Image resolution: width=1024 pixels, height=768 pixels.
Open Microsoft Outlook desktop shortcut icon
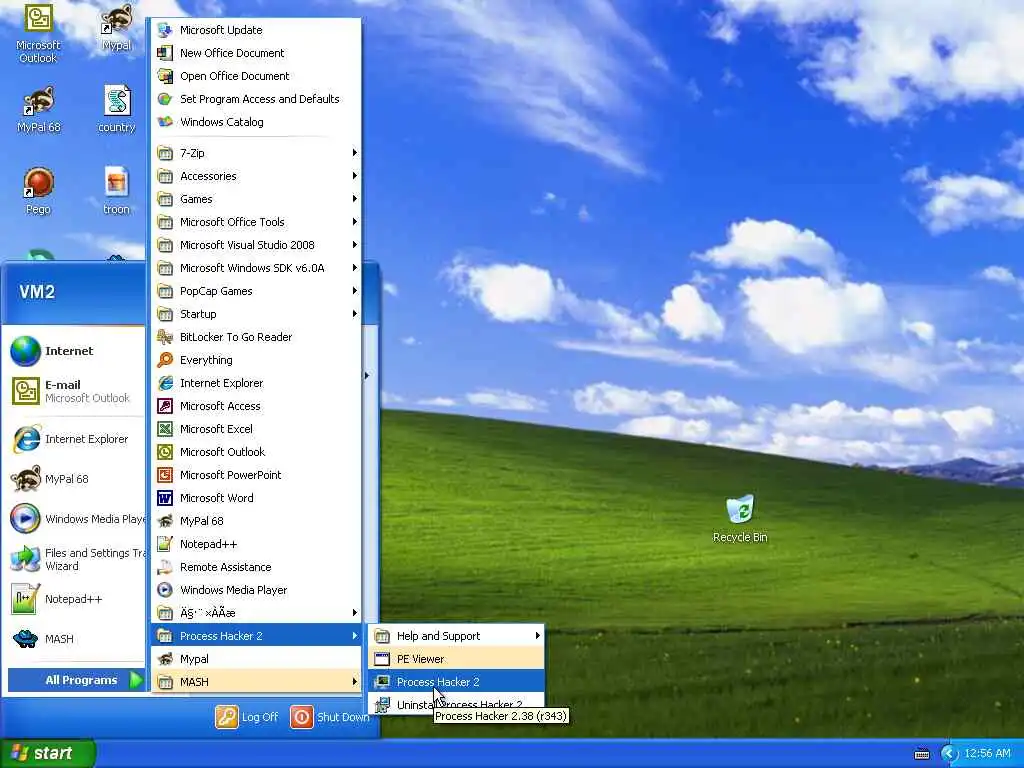click(x=38, y=33)
